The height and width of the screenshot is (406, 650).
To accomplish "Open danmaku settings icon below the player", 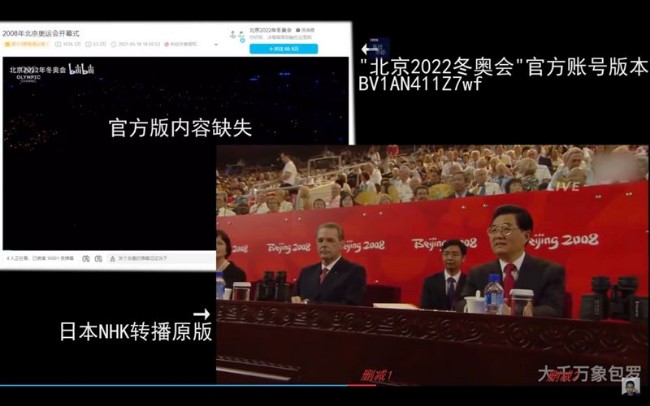I will point(98,258).
